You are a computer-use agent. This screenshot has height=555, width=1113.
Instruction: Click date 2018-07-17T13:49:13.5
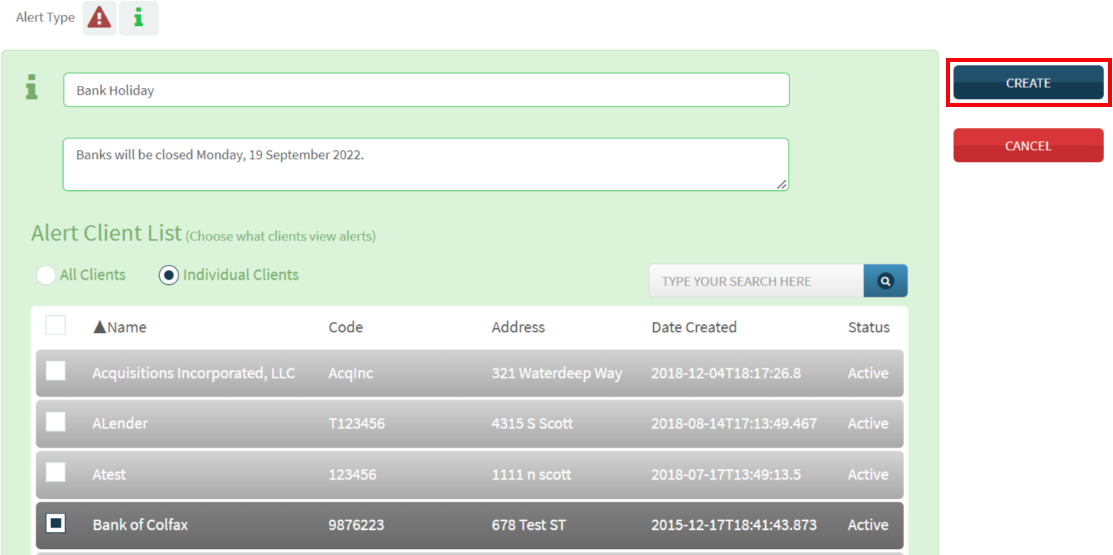pyautogui.click(x=726, y=475)
